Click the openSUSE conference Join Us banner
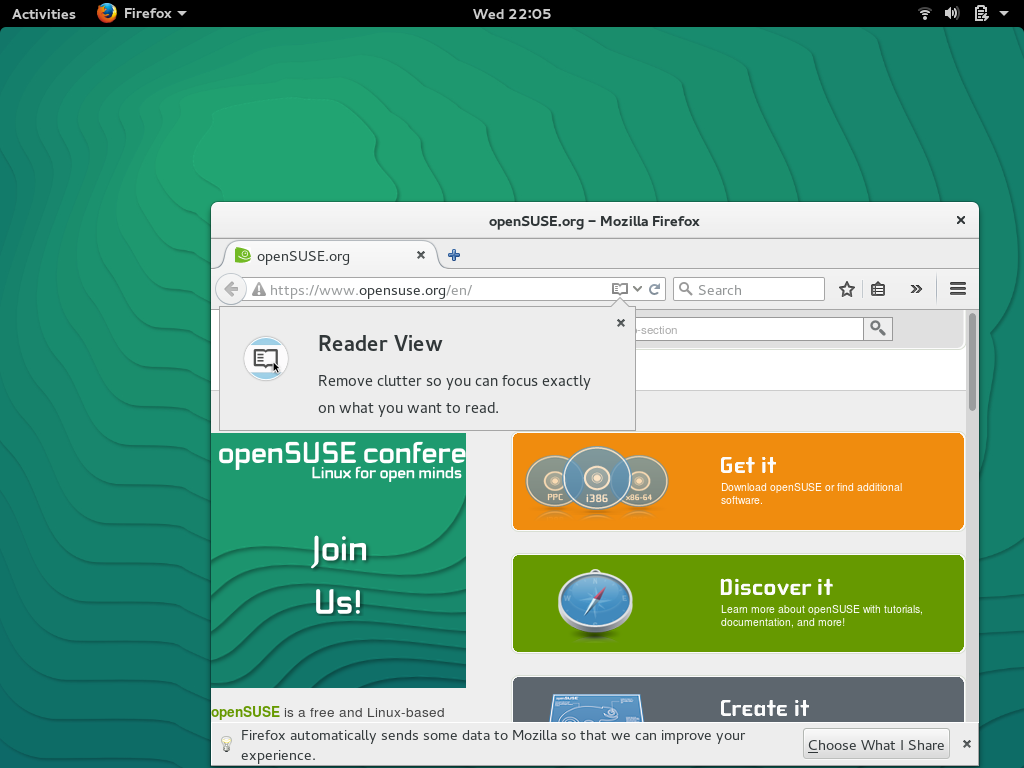Screen dimensions: 1024x768 pyautogui.click(x=338, y=560)
